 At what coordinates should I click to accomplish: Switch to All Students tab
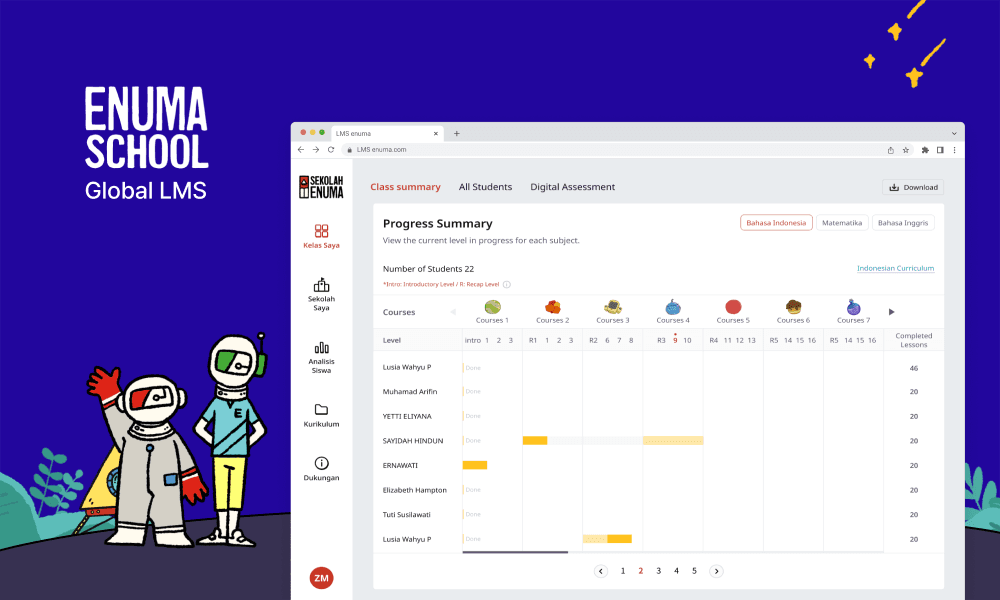485,187
